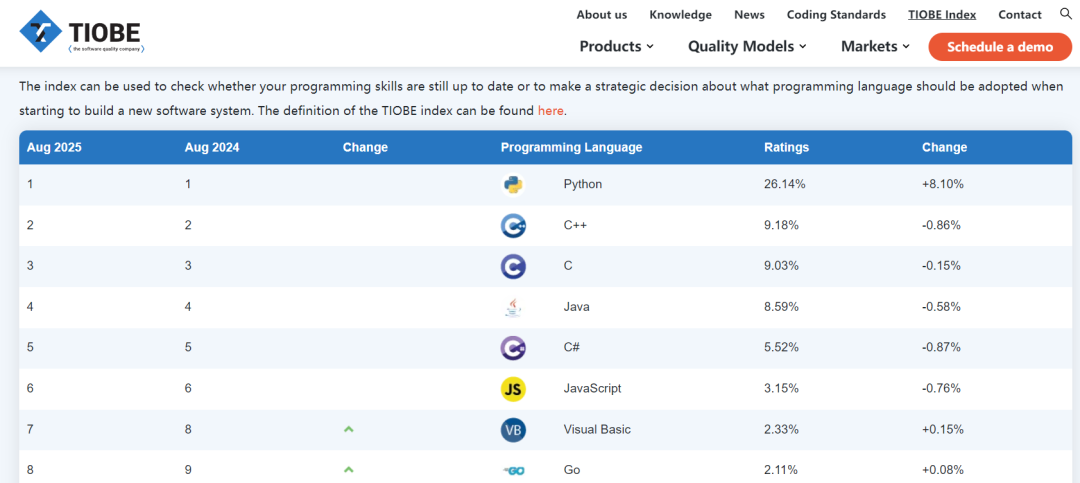
Task: Click the 5.52% rating cell
Action: tap(782, 348)
